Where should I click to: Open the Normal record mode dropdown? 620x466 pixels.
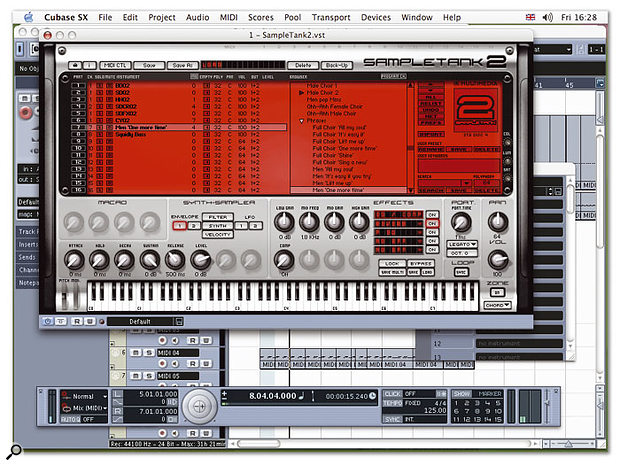click(x=84, y=396)
